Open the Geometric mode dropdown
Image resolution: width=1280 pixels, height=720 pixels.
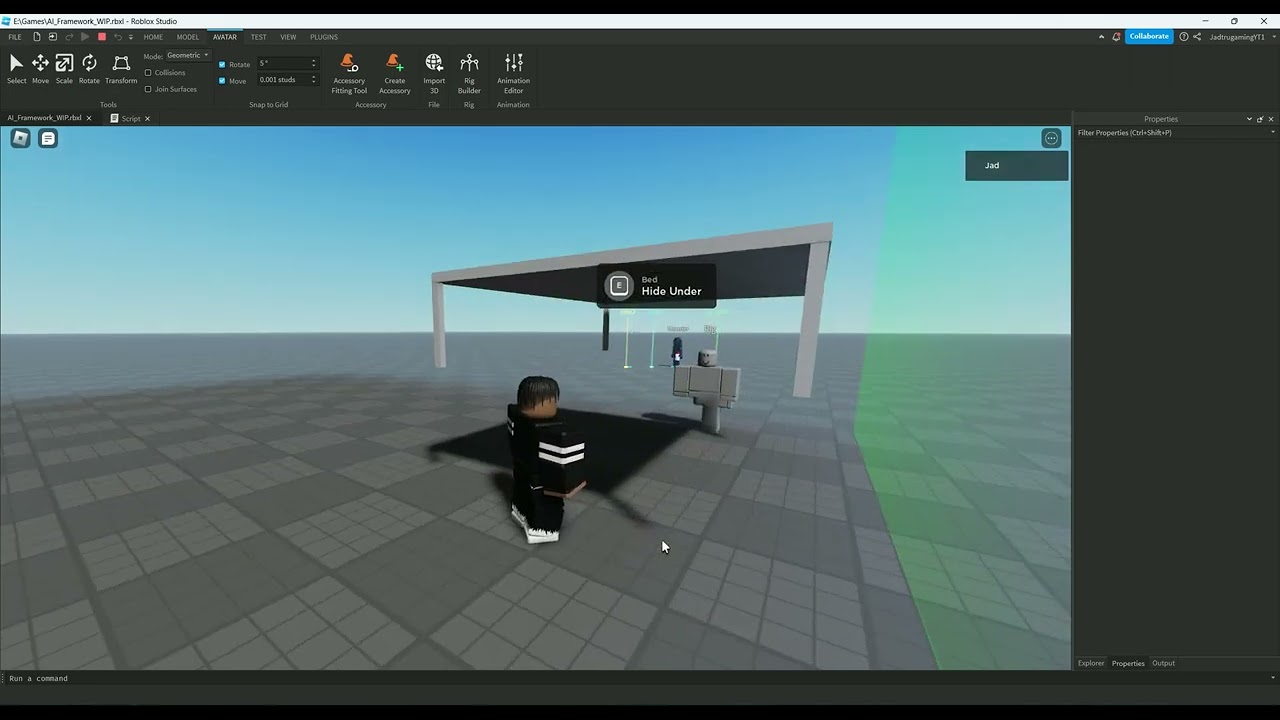point(188,56)
